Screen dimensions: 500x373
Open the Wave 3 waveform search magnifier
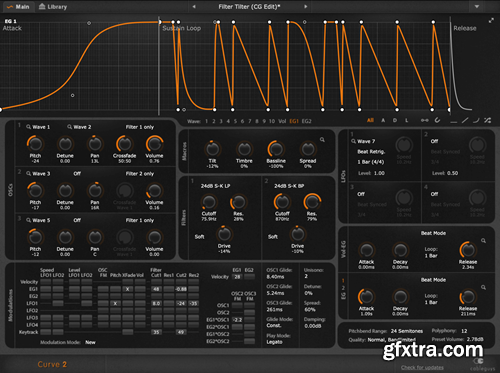click(29, 174)
